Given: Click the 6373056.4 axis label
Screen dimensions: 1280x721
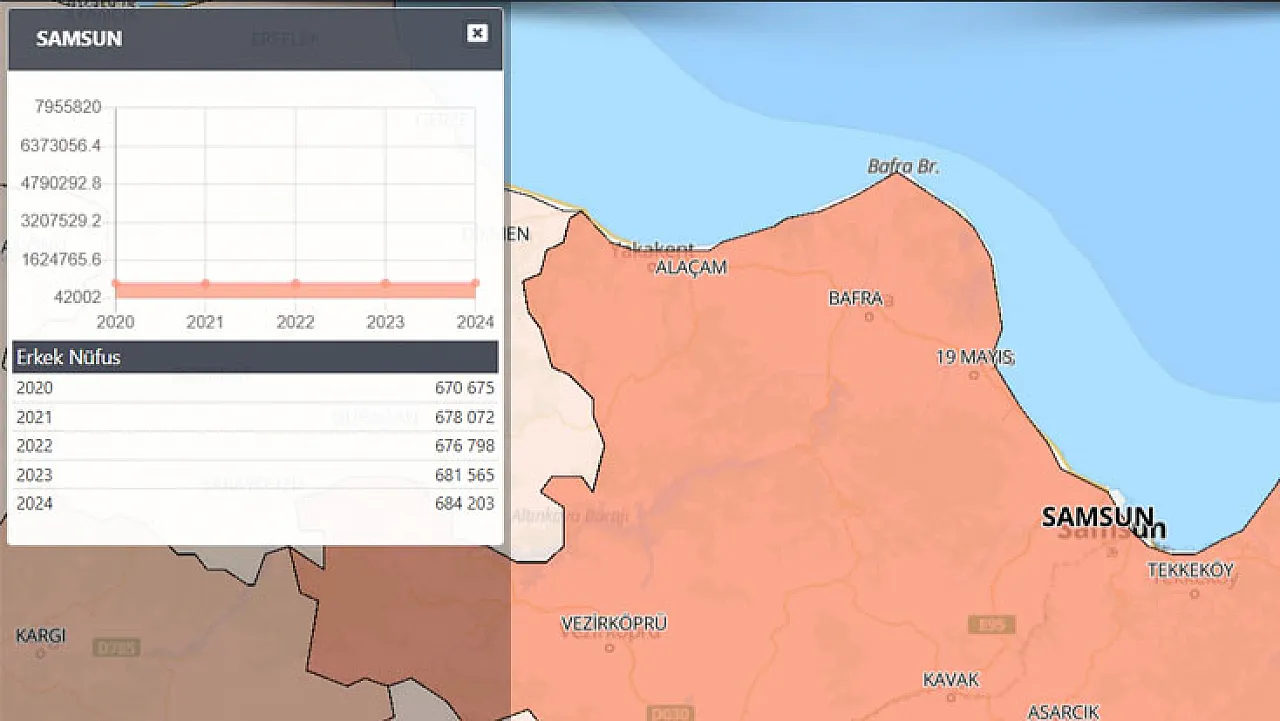Looking at the screenshot, I should [x=61, y=145].
